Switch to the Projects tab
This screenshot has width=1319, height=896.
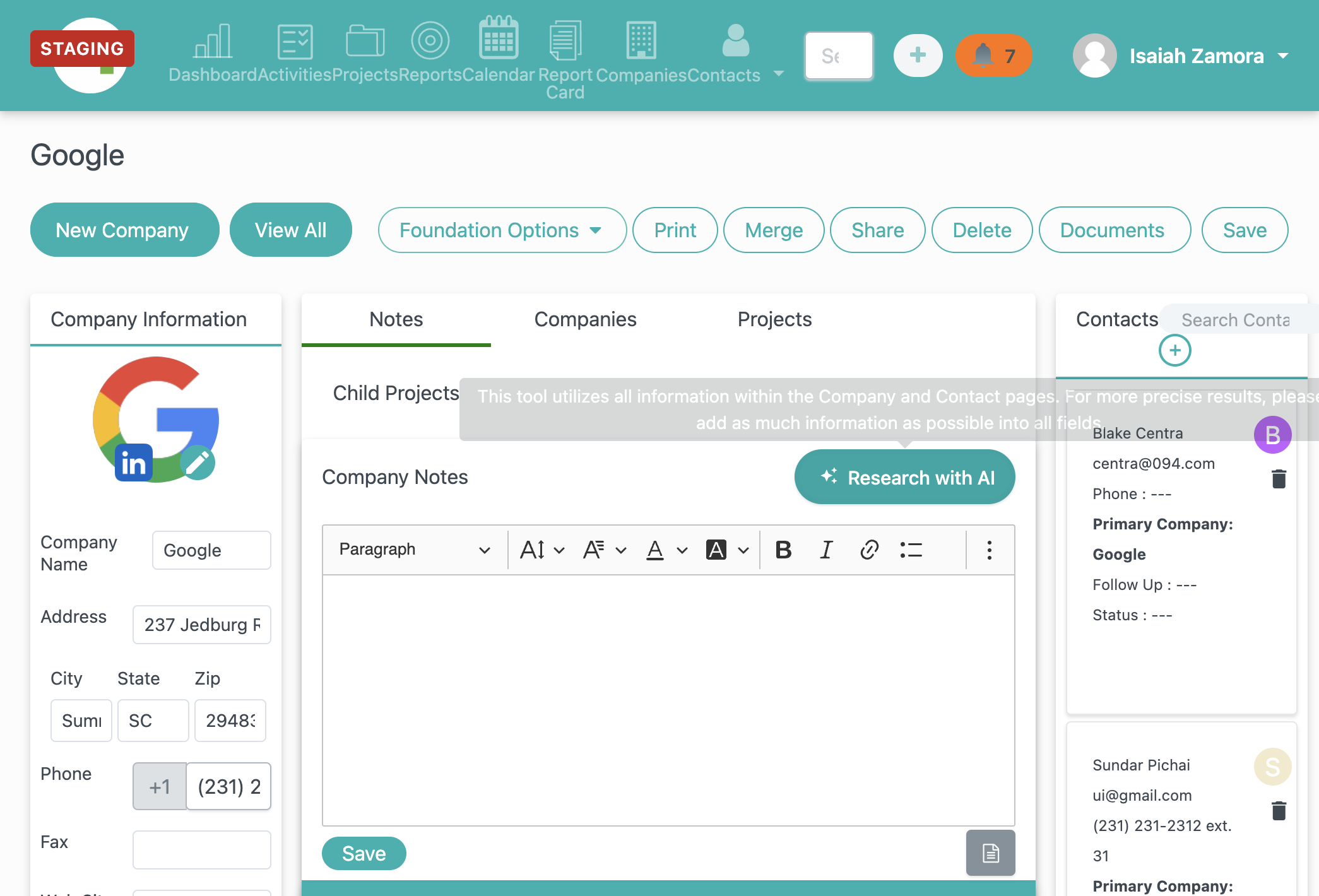coord(774,319)
